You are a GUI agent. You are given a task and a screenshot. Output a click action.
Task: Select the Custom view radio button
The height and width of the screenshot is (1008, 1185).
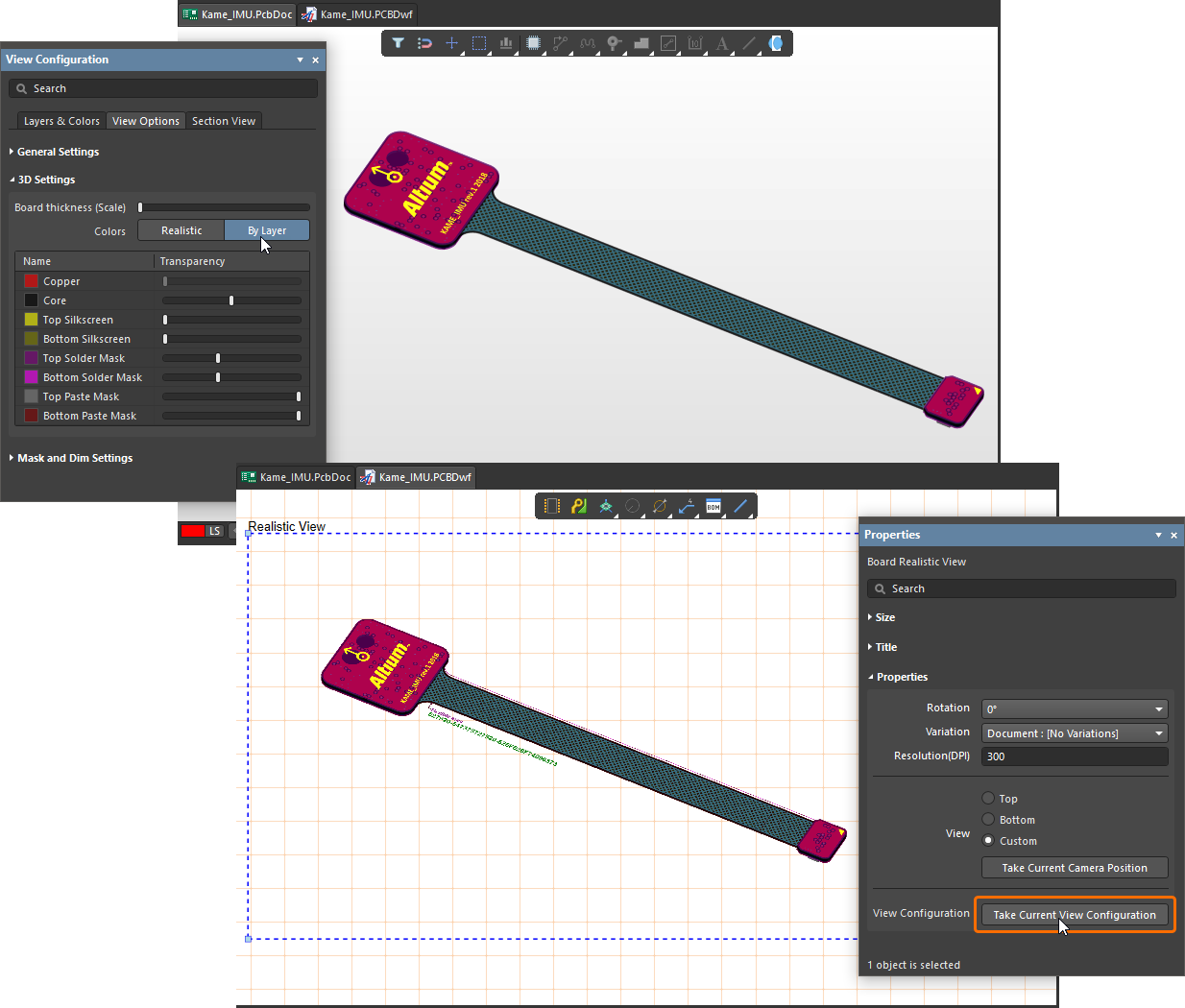click(988, 840)
